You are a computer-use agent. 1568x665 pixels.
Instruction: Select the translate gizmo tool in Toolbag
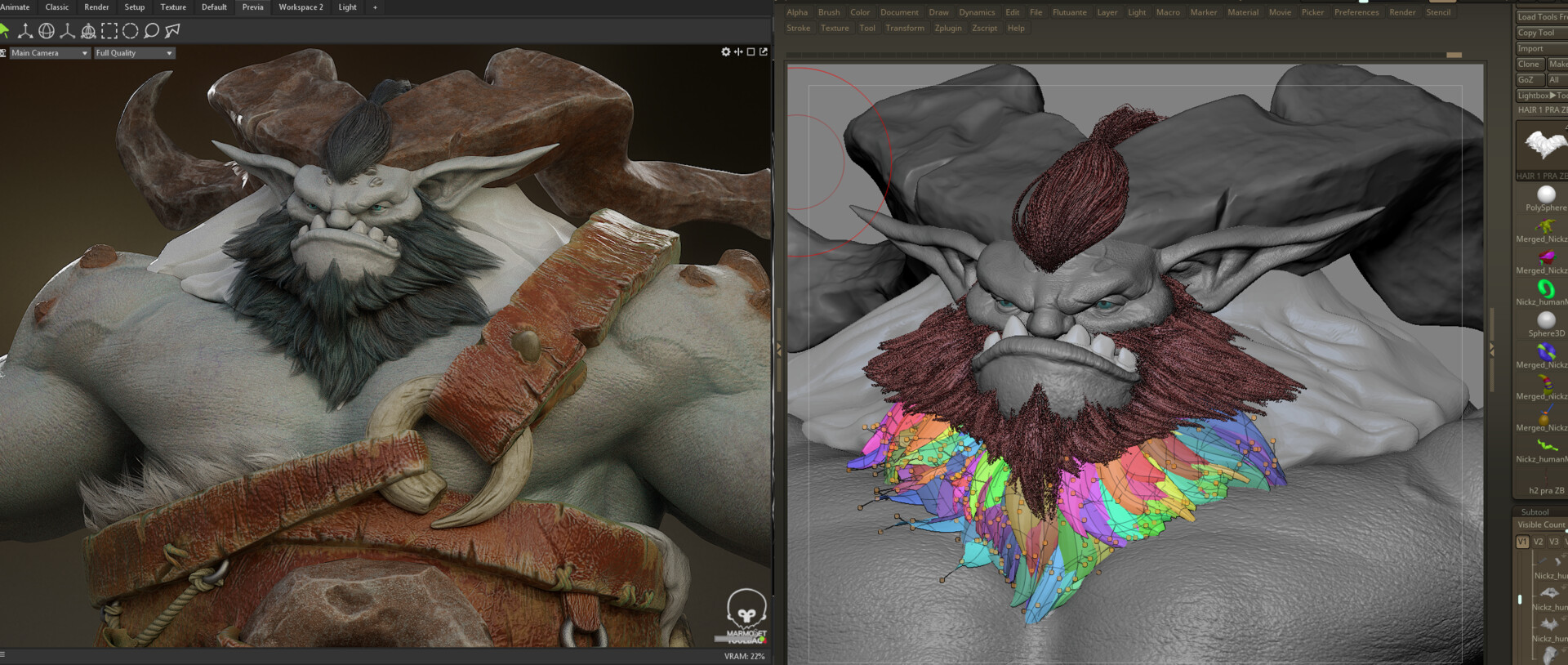click(x=25, y=31)
